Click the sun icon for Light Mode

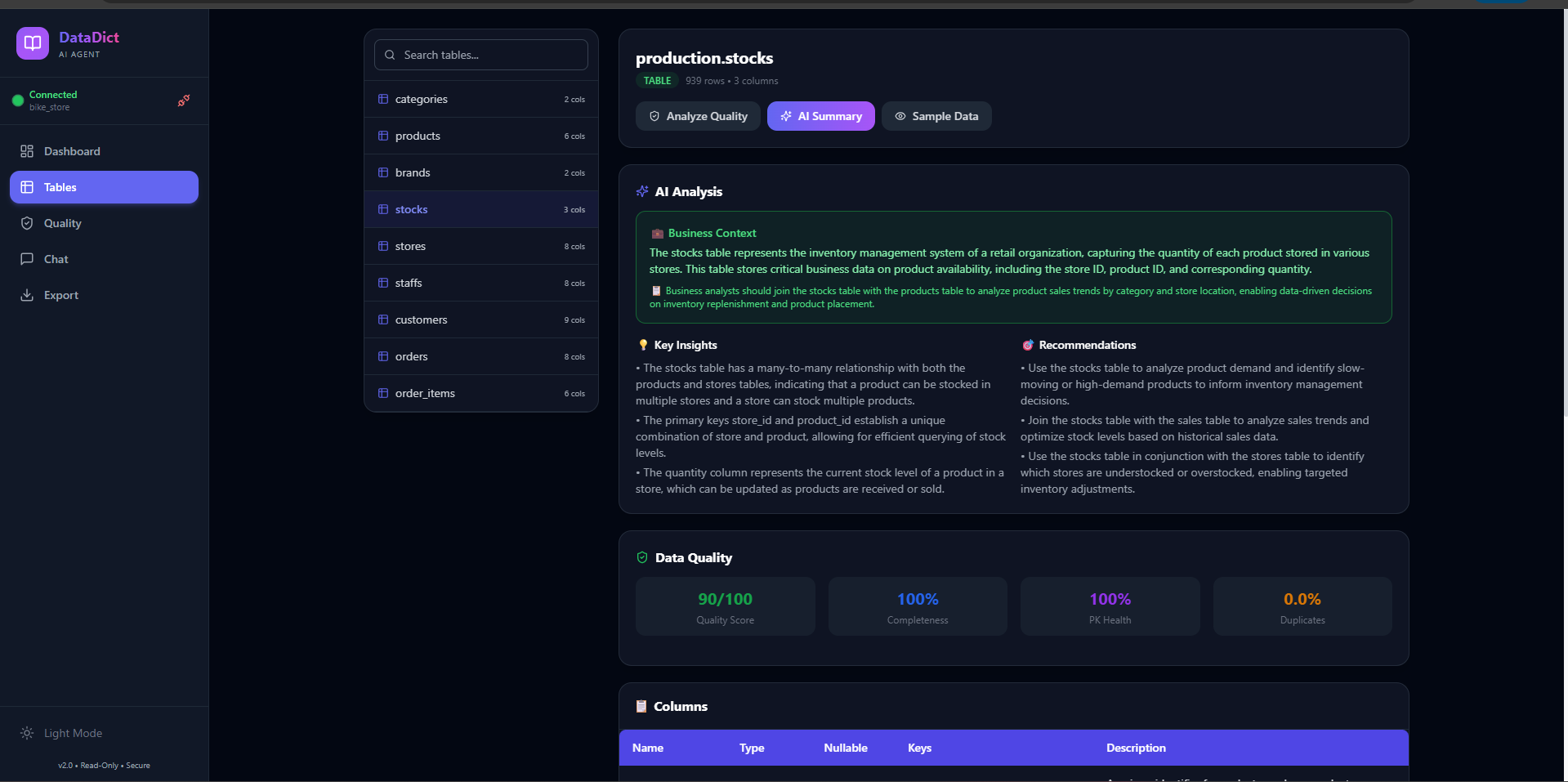coord(27,733)
